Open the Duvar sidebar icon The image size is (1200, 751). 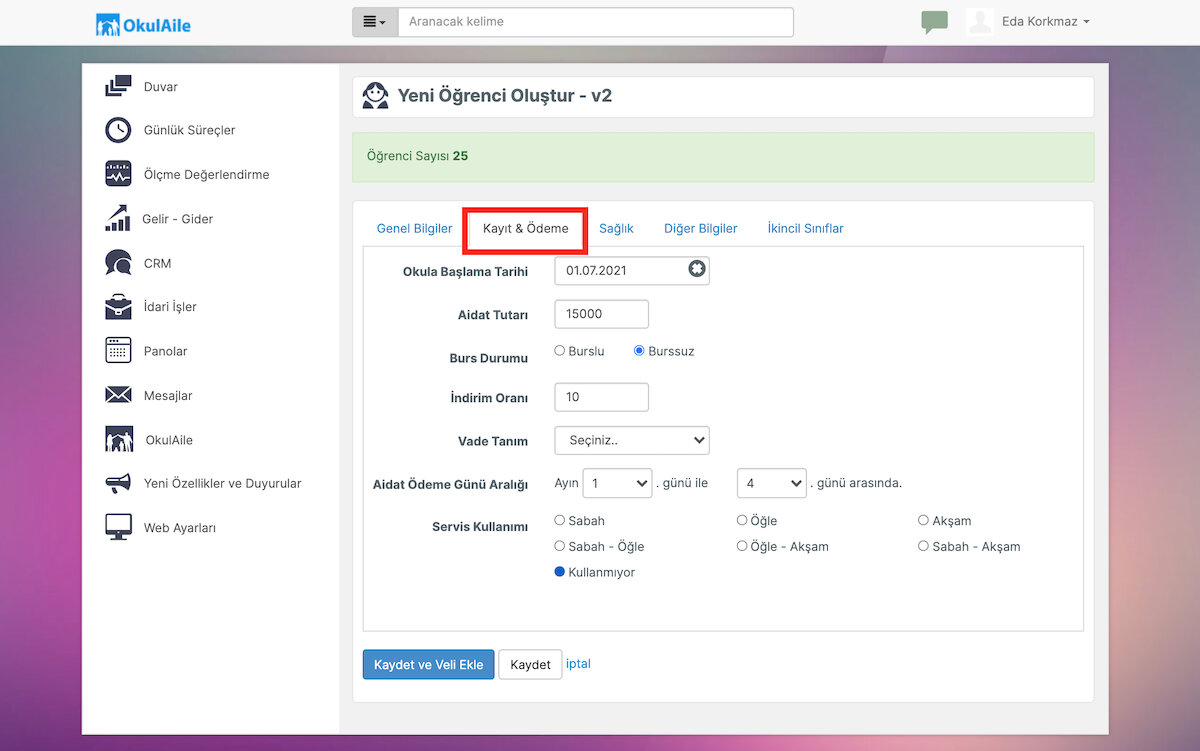118,86
